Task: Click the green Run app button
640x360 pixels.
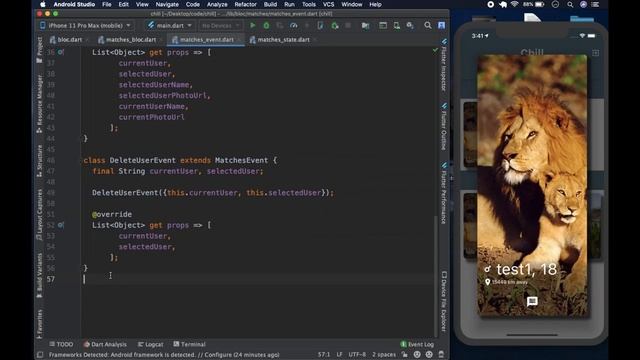Action: 253,25
